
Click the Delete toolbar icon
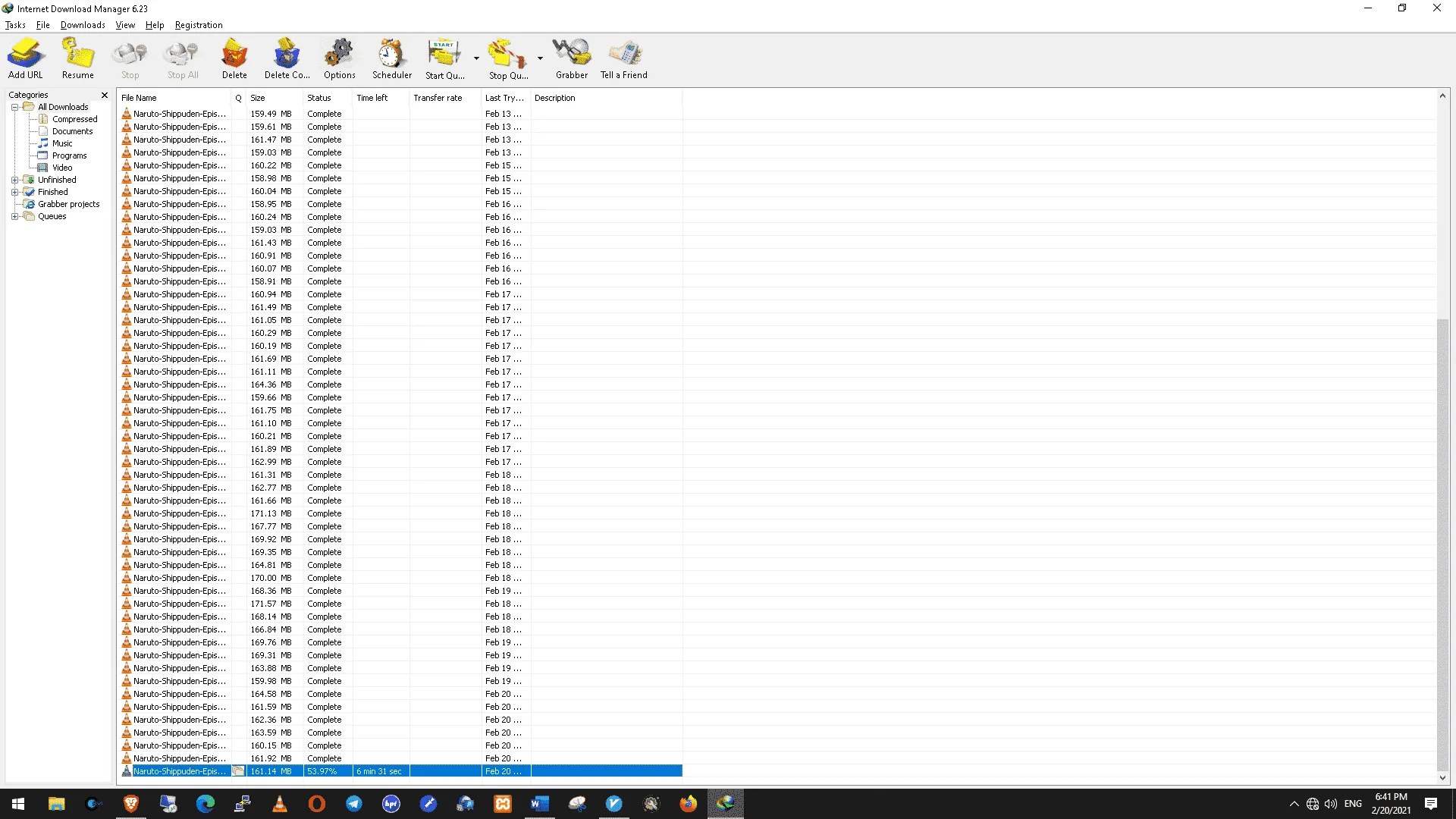pyautogui.click(x=234, y=58)
